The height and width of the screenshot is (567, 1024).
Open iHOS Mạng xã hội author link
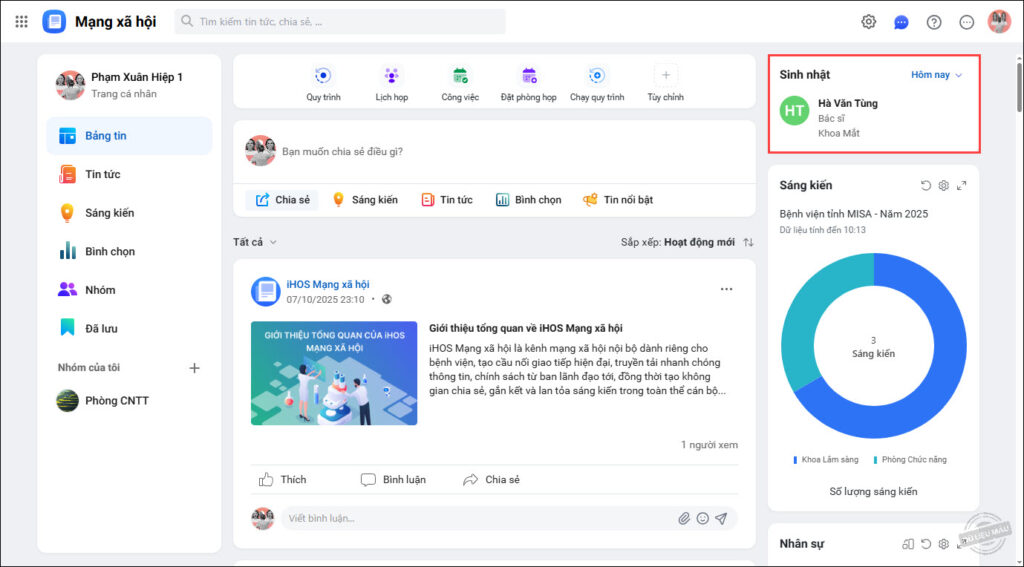tap(328, 285)
